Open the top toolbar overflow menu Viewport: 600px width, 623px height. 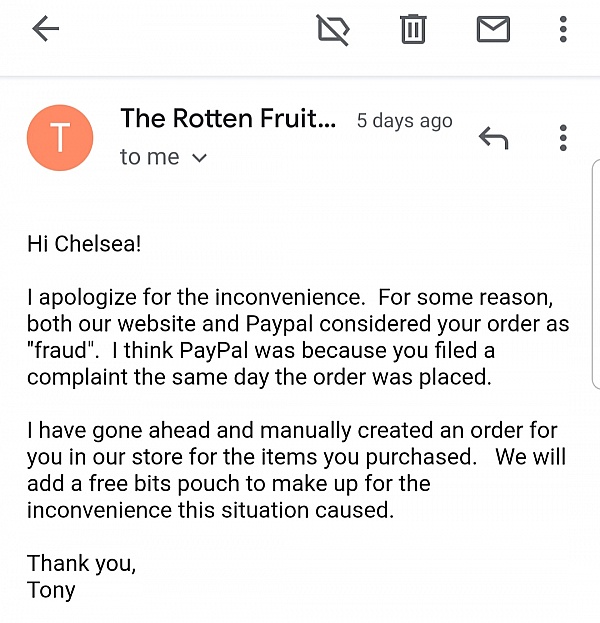(x=564, y=30)
